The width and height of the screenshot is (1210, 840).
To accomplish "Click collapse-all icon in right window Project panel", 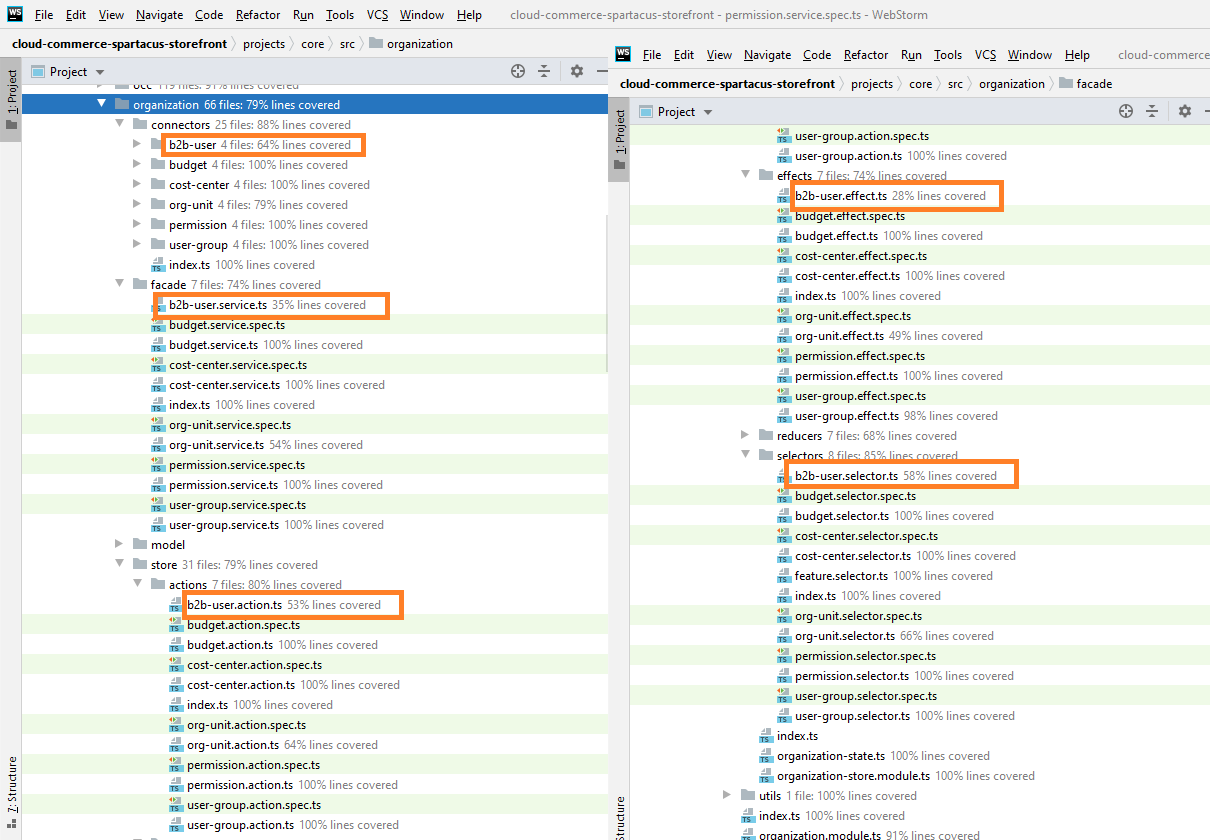I will tap(1152, 111).
